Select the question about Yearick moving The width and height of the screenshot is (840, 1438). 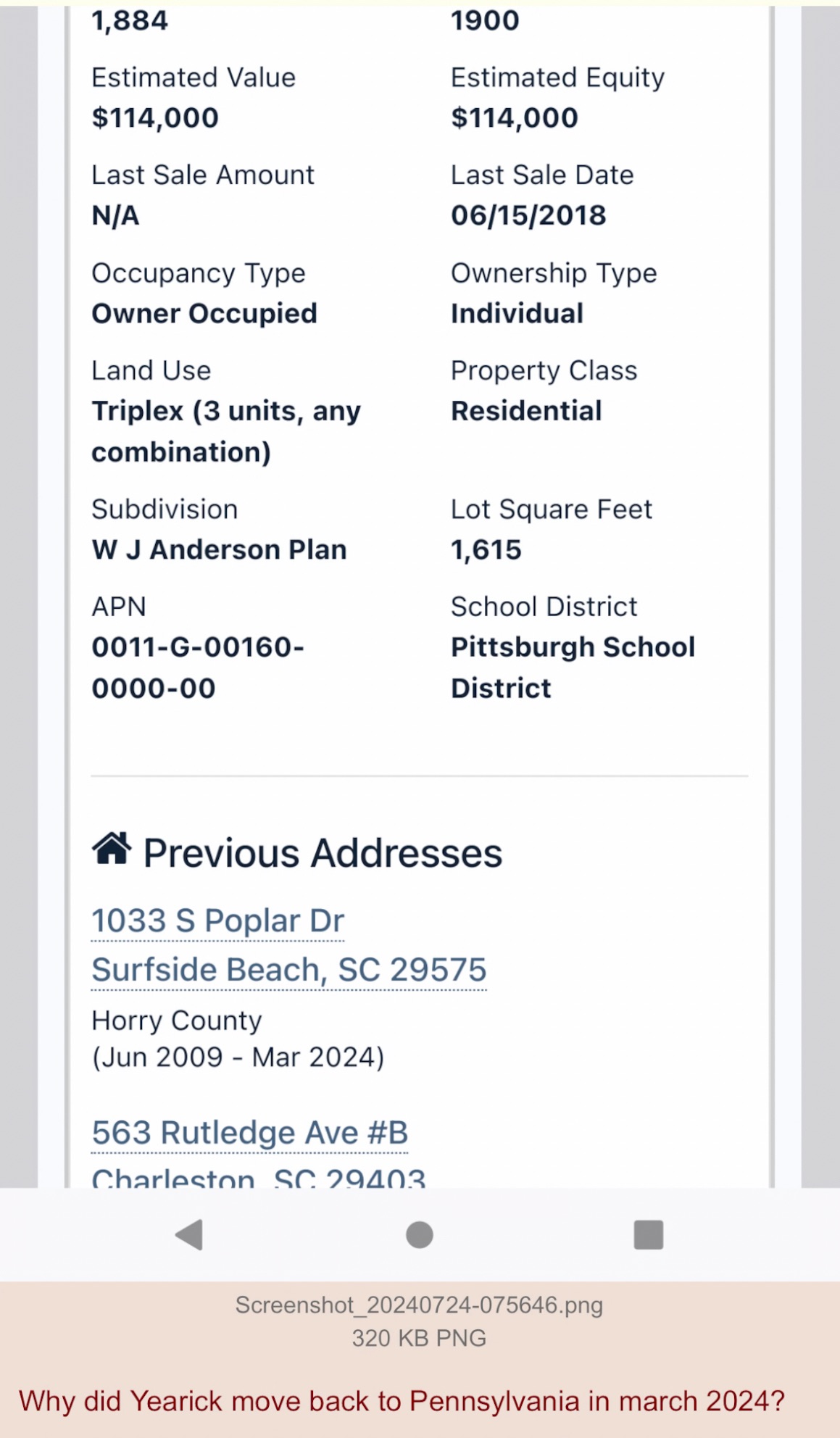point(402,1401)
